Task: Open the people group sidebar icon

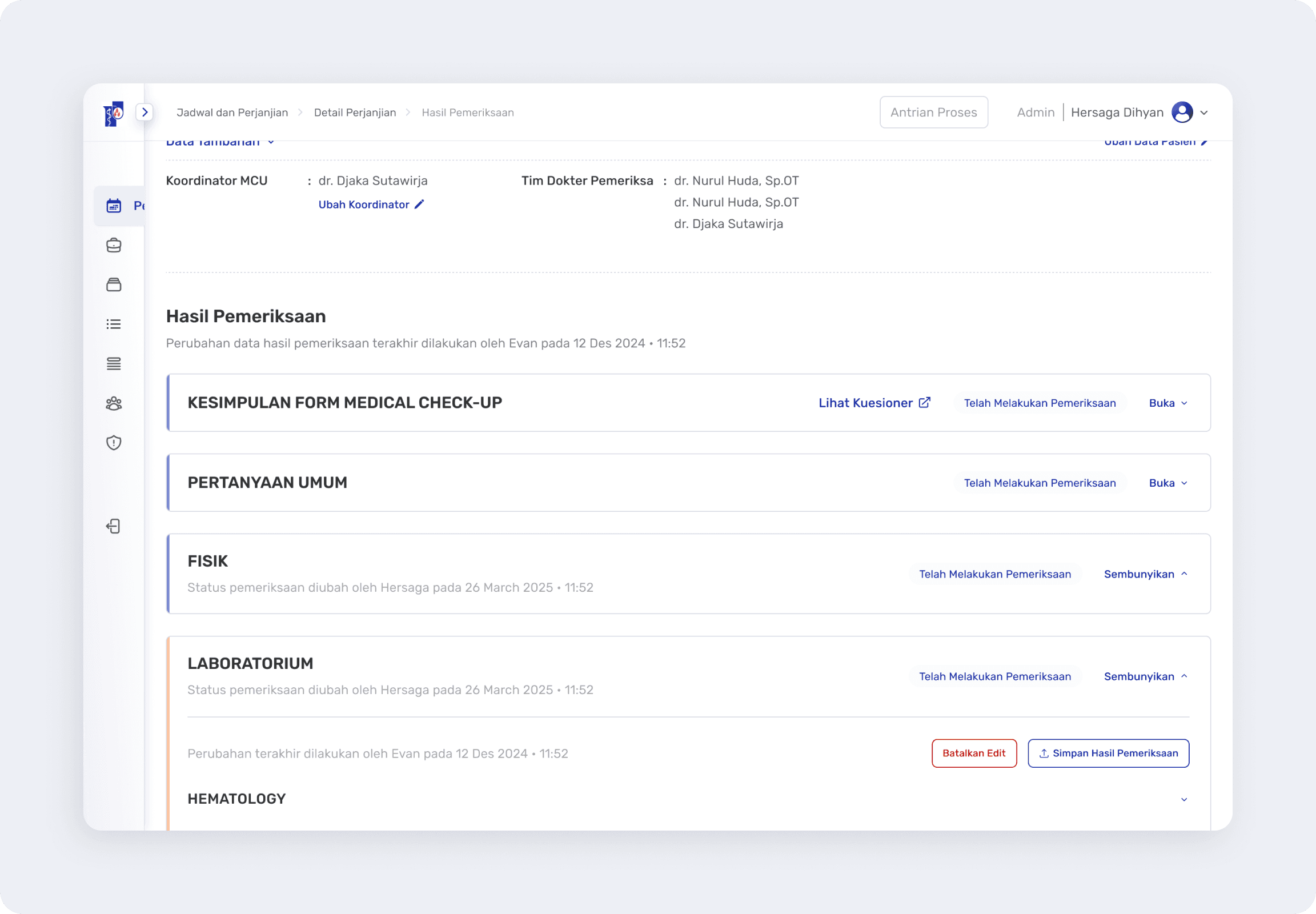Action: (114, 403)
